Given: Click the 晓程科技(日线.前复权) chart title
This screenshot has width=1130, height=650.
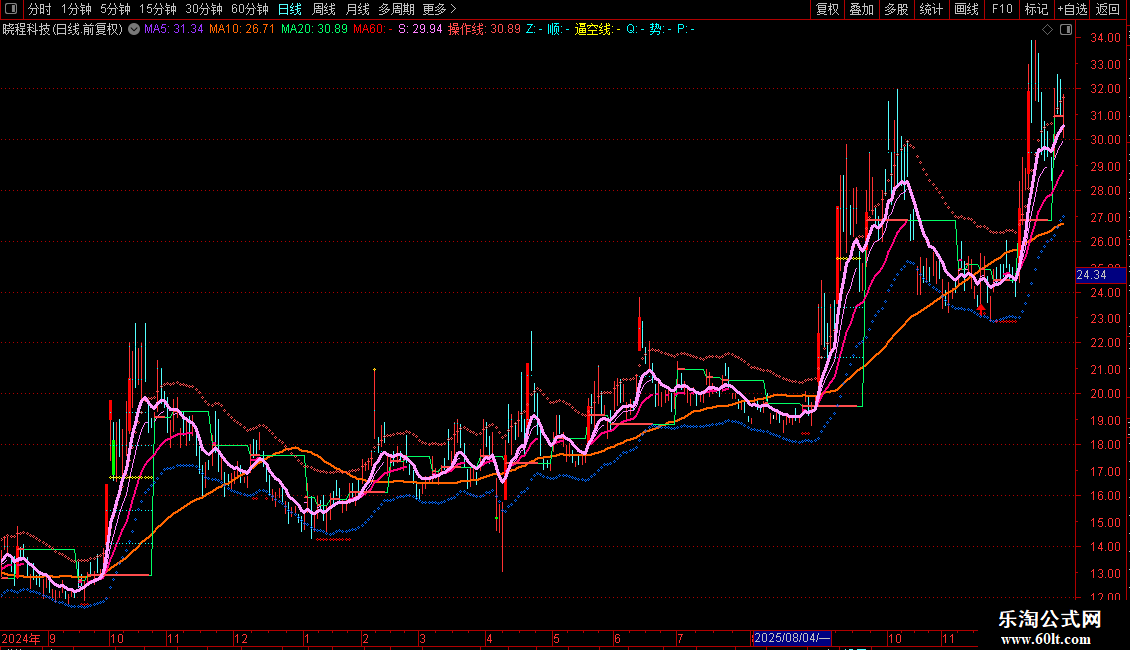Looking at the screenshot, I should click(63, 30).
